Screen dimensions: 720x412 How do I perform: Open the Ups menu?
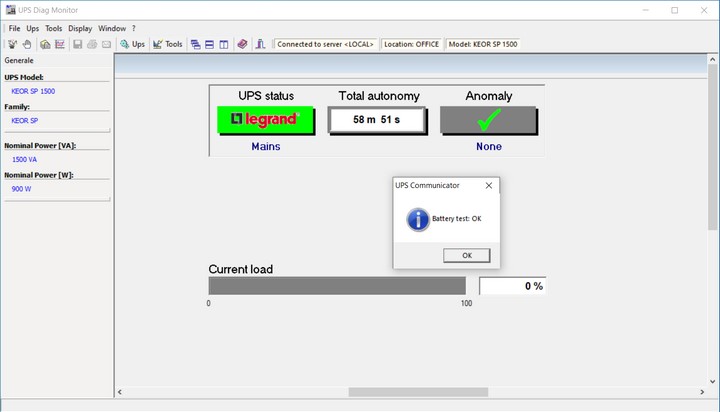click(33, 28)
